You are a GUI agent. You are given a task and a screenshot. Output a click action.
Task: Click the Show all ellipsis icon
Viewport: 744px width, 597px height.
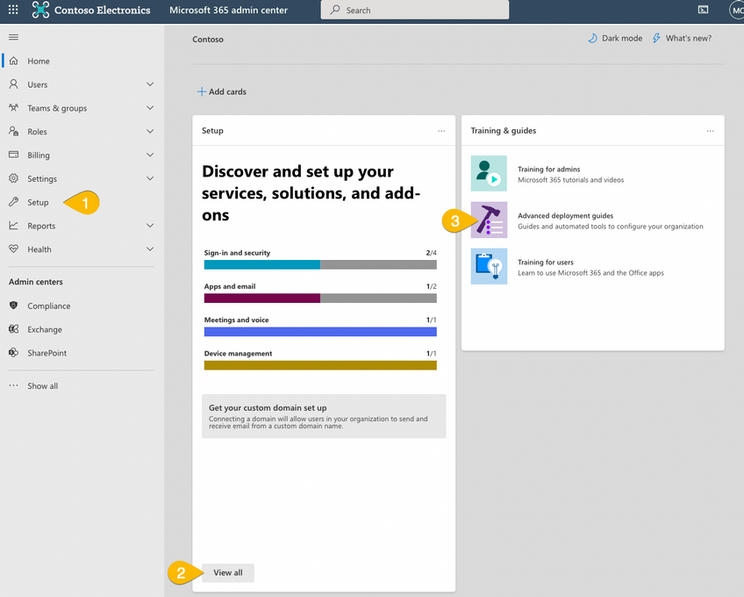click(14, 385)
